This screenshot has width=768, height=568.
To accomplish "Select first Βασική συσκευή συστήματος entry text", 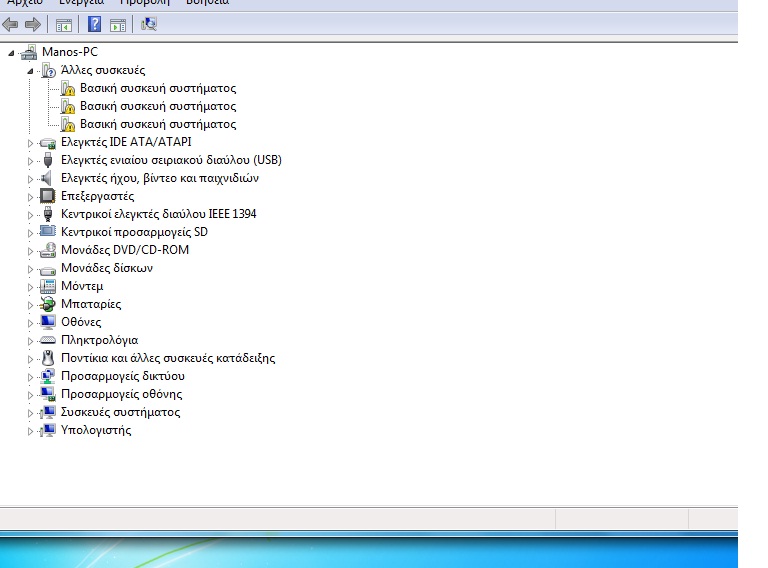I will 158,88.
